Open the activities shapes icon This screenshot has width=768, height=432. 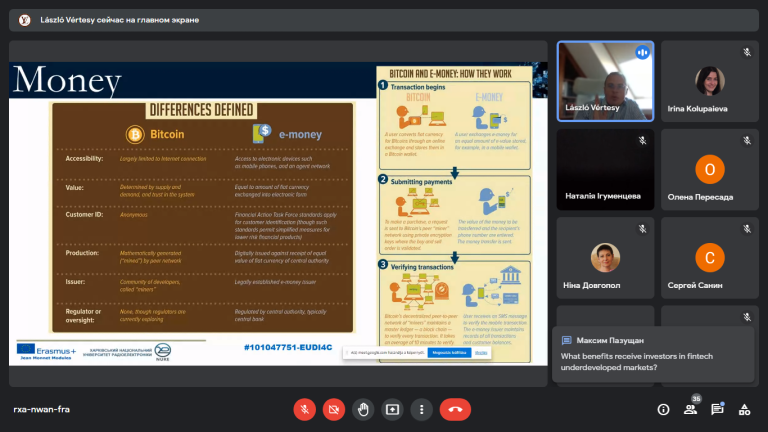744,409
